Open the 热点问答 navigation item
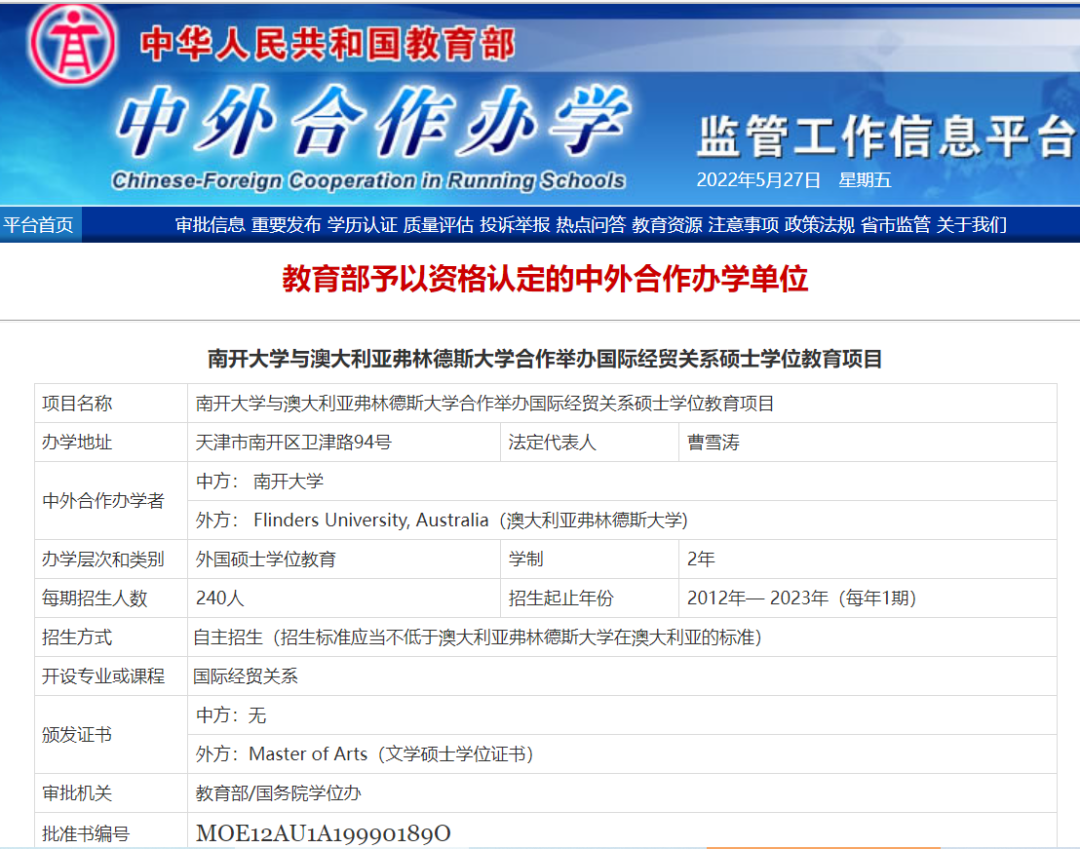The image size is (1080, 849). [591, 224]
